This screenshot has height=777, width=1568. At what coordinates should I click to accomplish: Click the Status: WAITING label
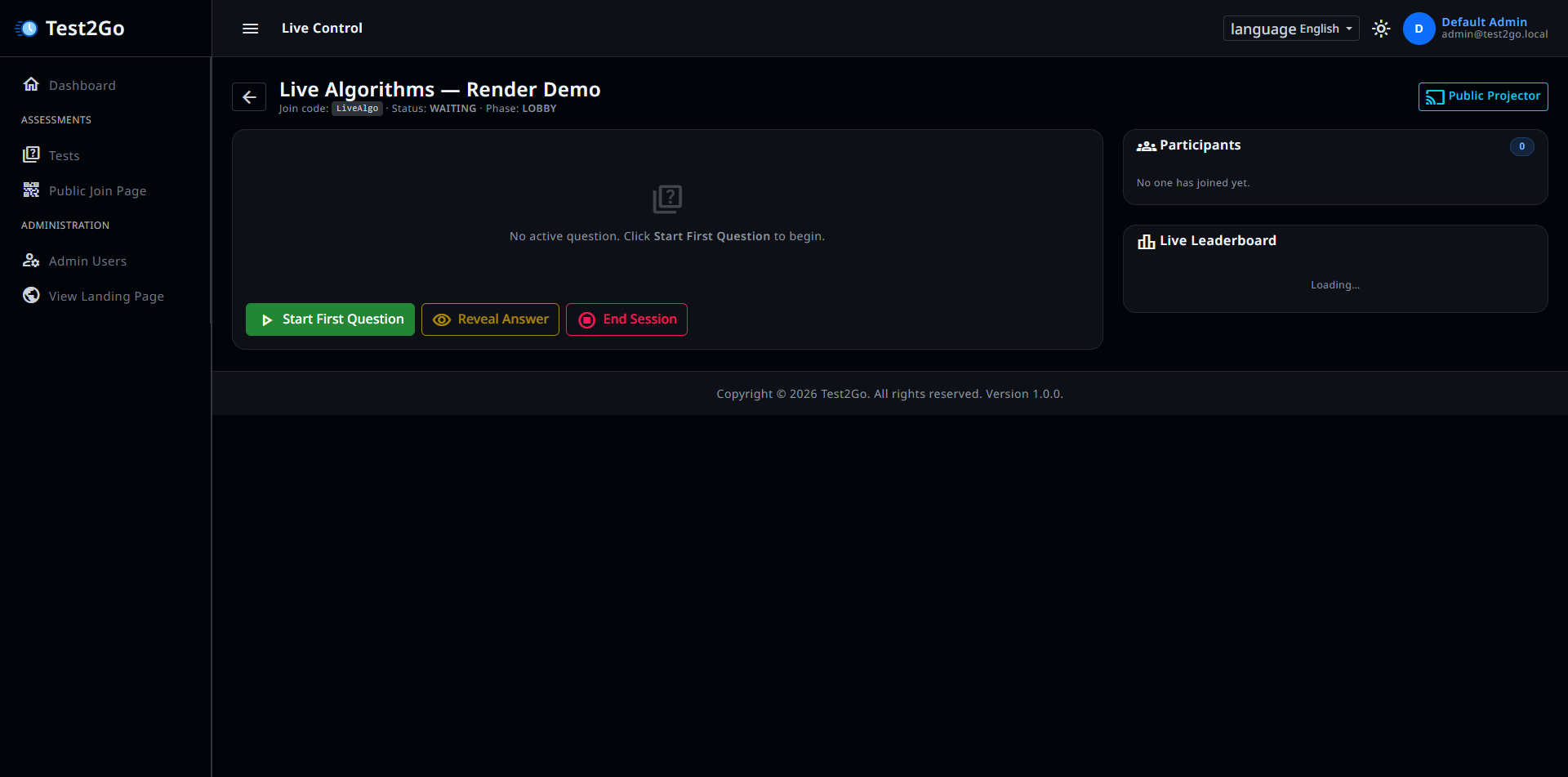coord(434,109)
